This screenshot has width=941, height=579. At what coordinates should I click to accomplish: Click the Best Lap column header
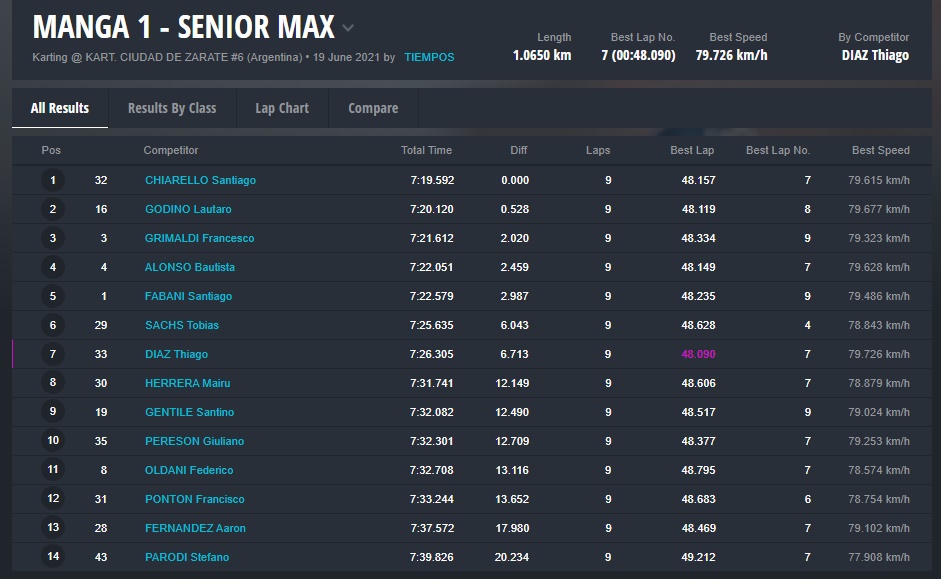[692, 150]
